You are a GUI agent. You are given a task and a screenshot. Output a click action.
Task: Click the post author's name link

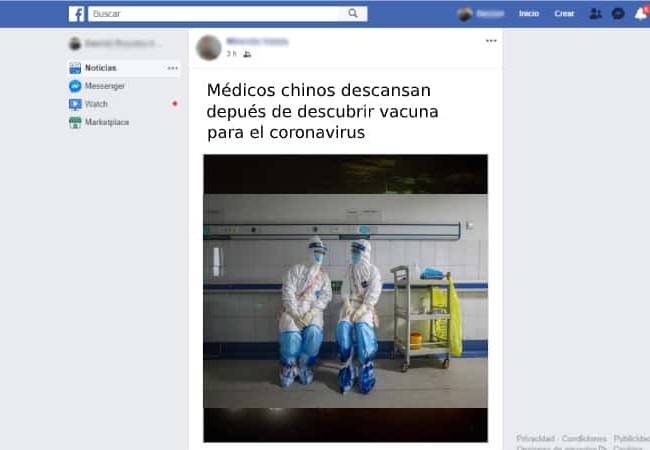[x=257, y=41]
